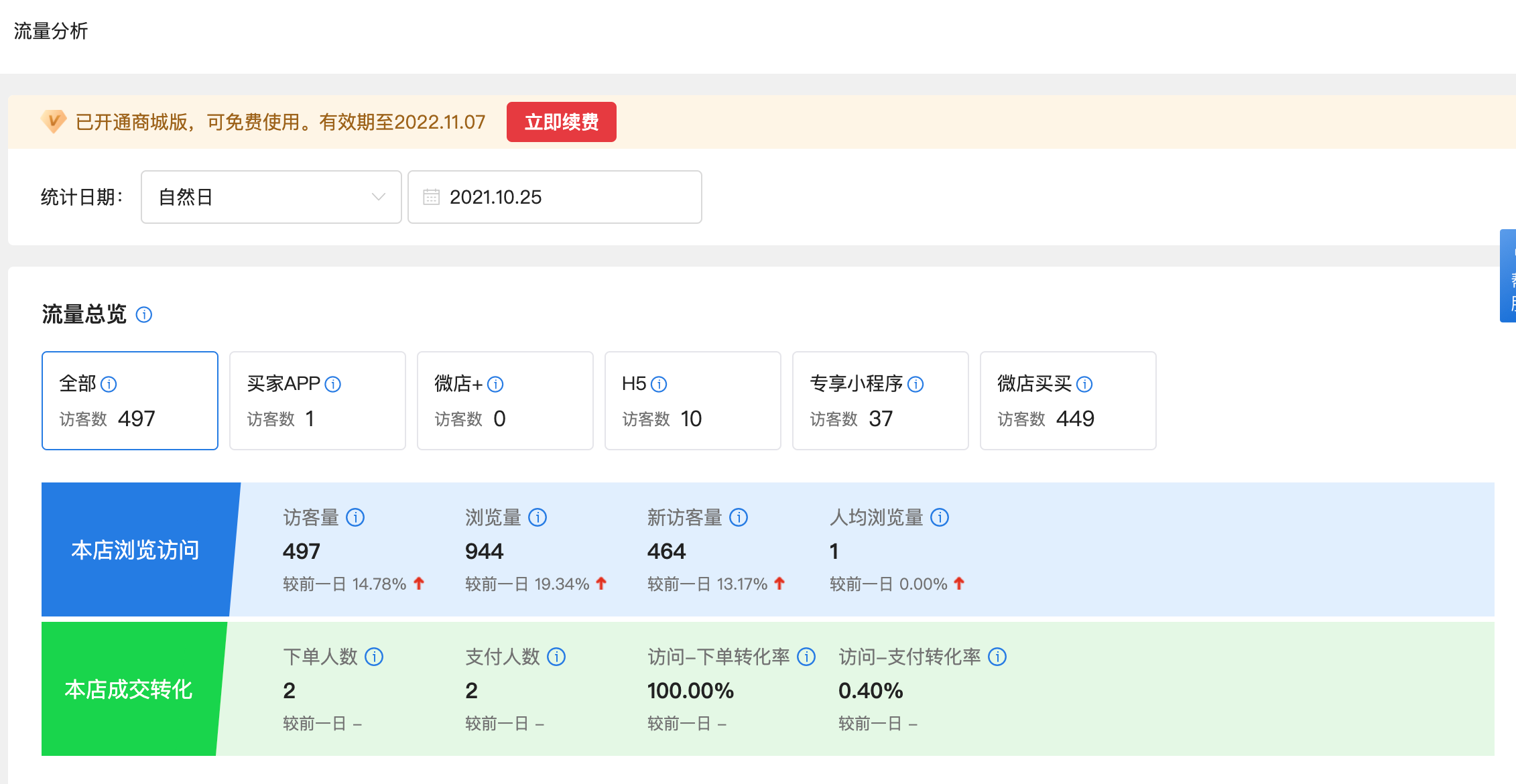Open the 自然日 date type dropdown
The image size is (1516, 784).
(x=271, y=197)
